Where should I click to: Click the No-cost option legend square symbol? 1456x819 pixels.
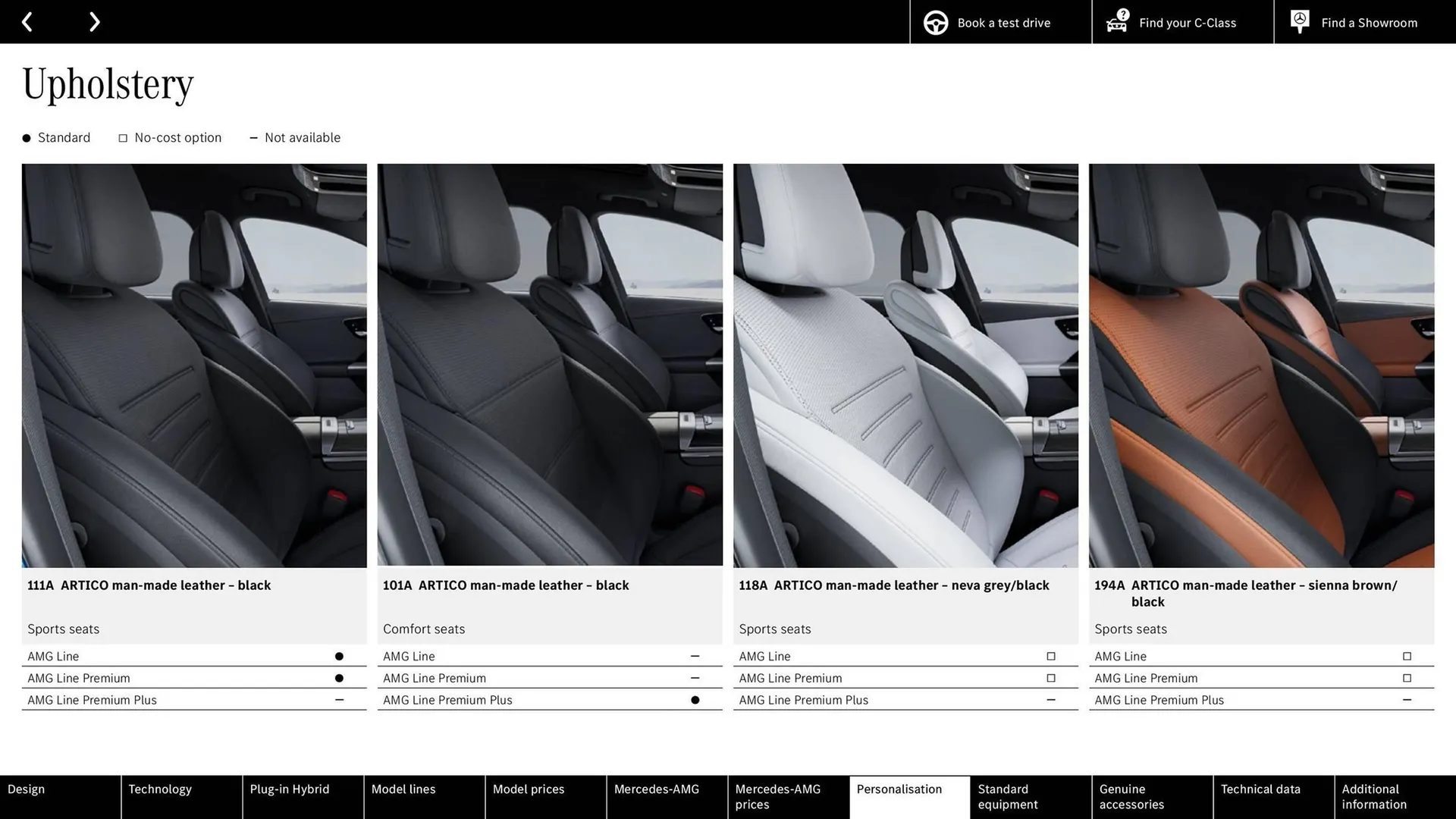(122, 137)
